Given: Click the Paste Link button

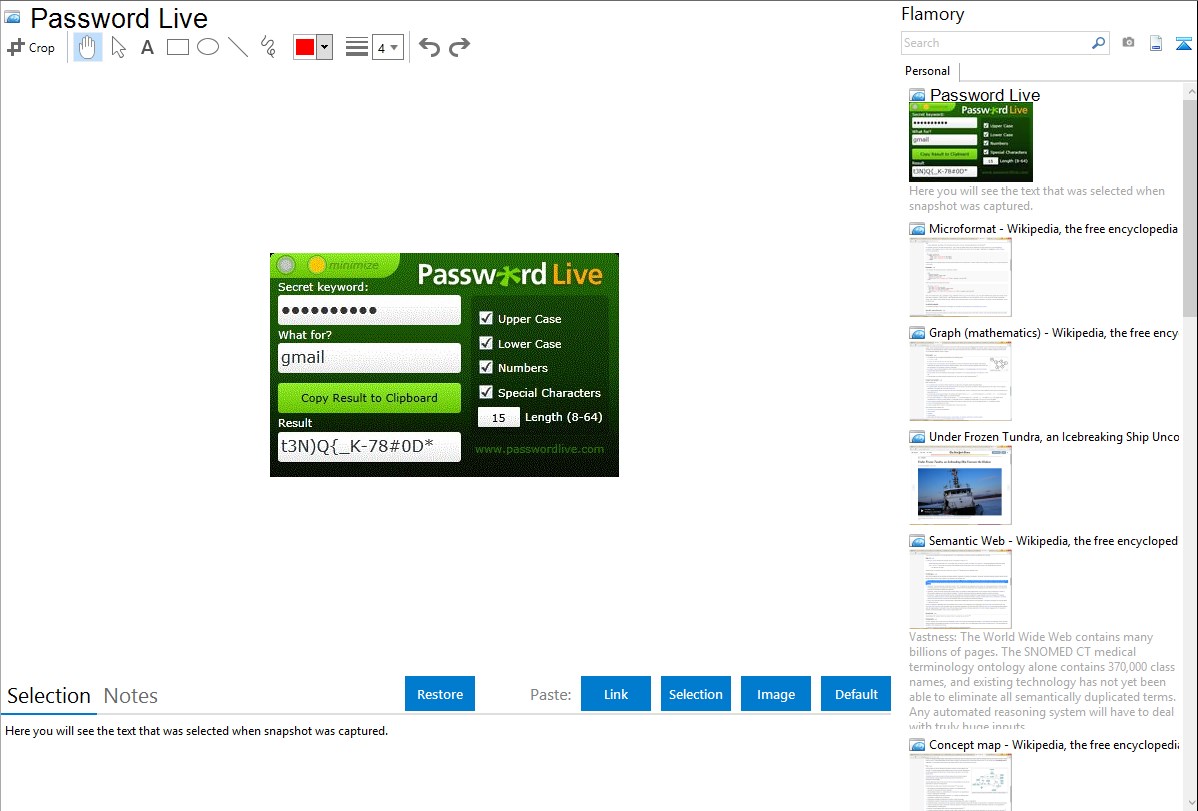Looking at the screenshot, I should (616, 694).
